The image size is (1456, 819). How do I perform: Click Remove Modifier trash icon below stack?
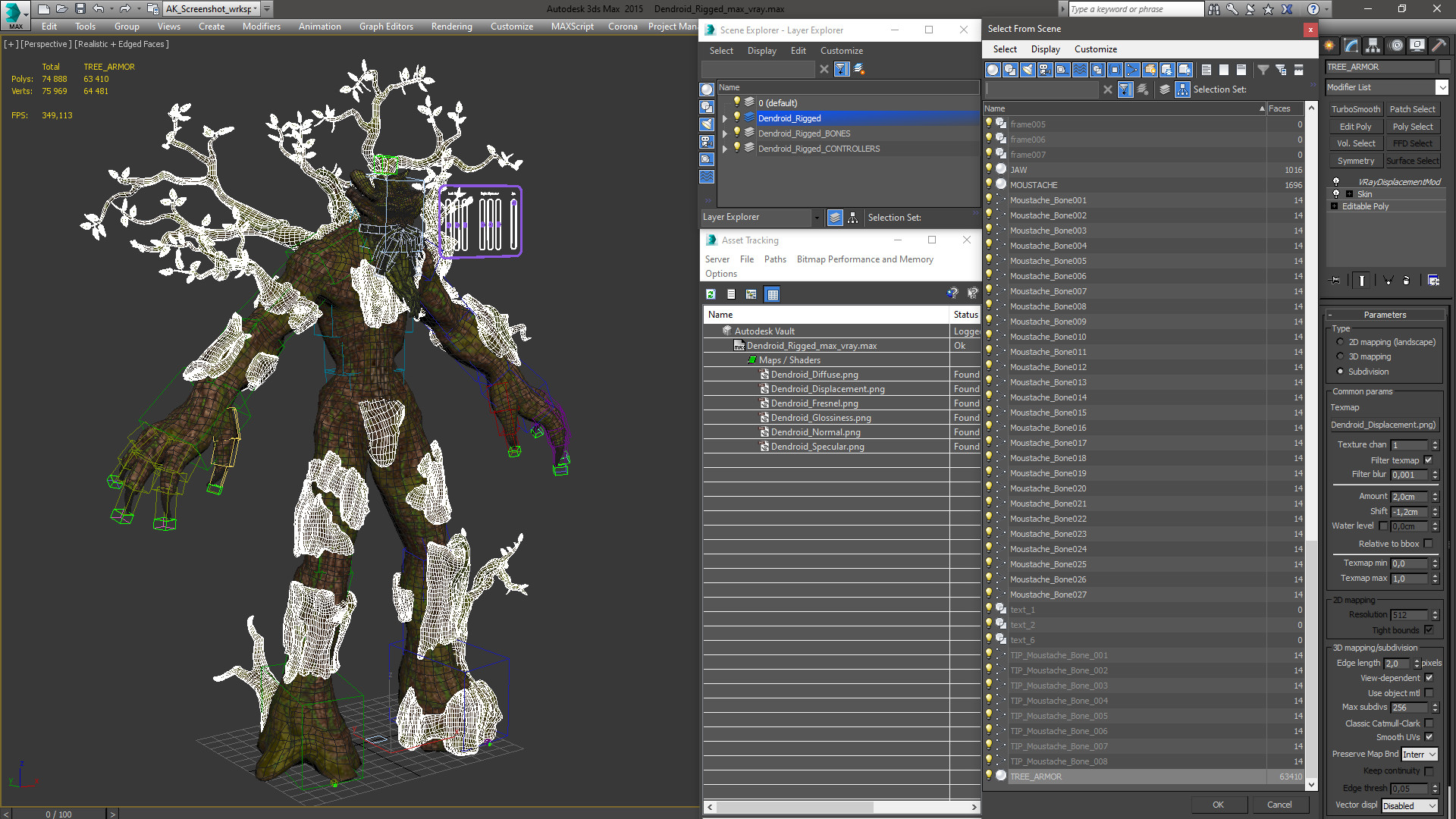pos(1406,281)
